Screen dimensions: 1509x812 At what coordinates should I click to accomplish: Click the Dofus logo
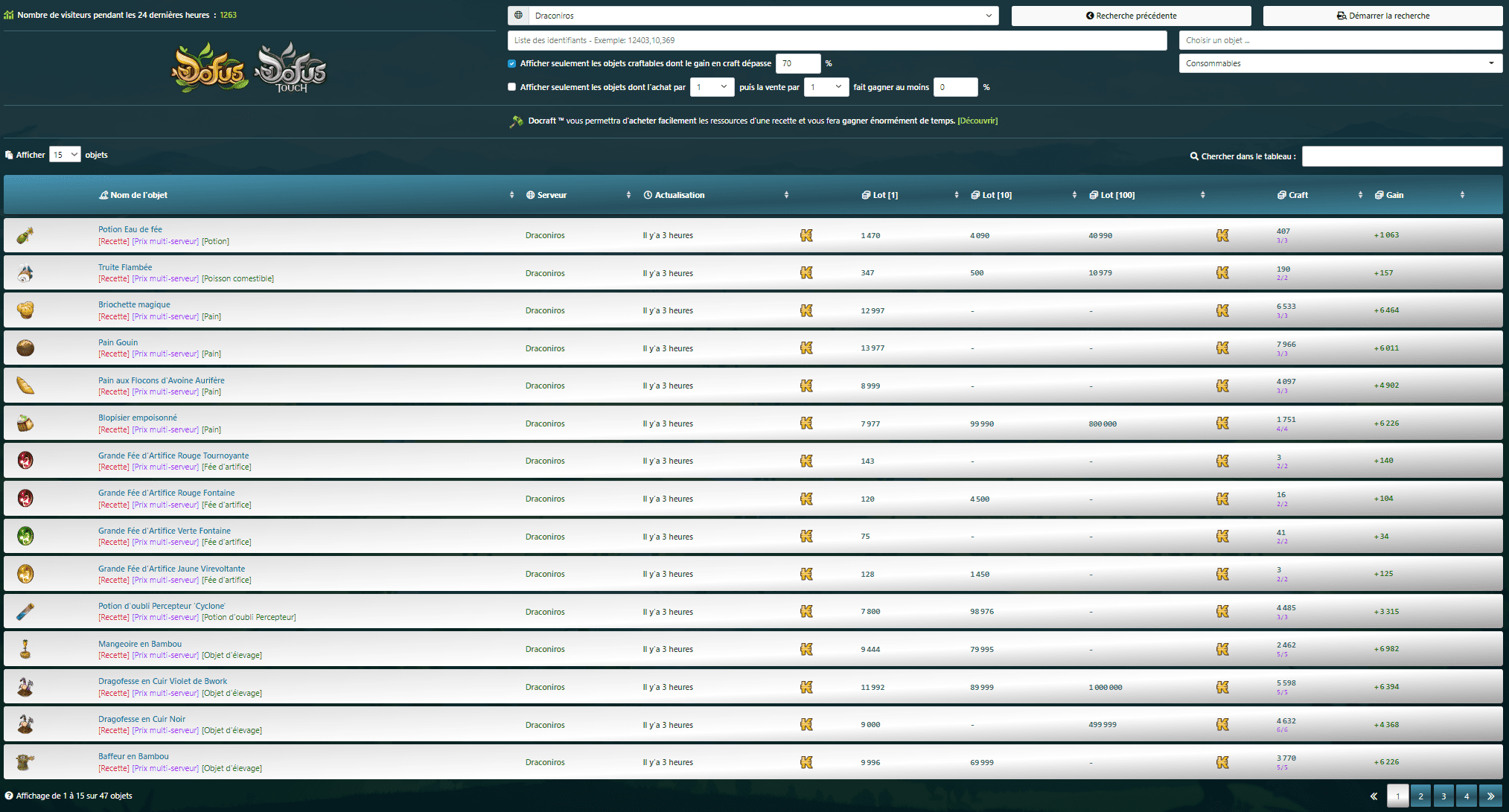click(209, 68)
